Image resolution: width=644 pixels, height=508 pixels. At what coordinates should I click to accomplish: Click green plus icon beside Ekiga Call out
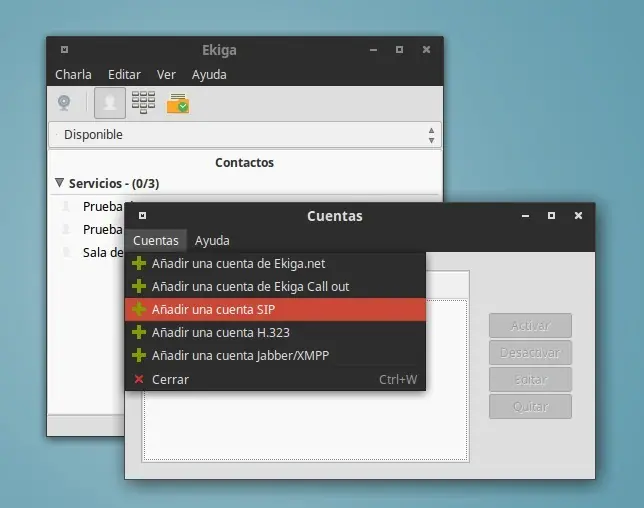pos(139,286)
